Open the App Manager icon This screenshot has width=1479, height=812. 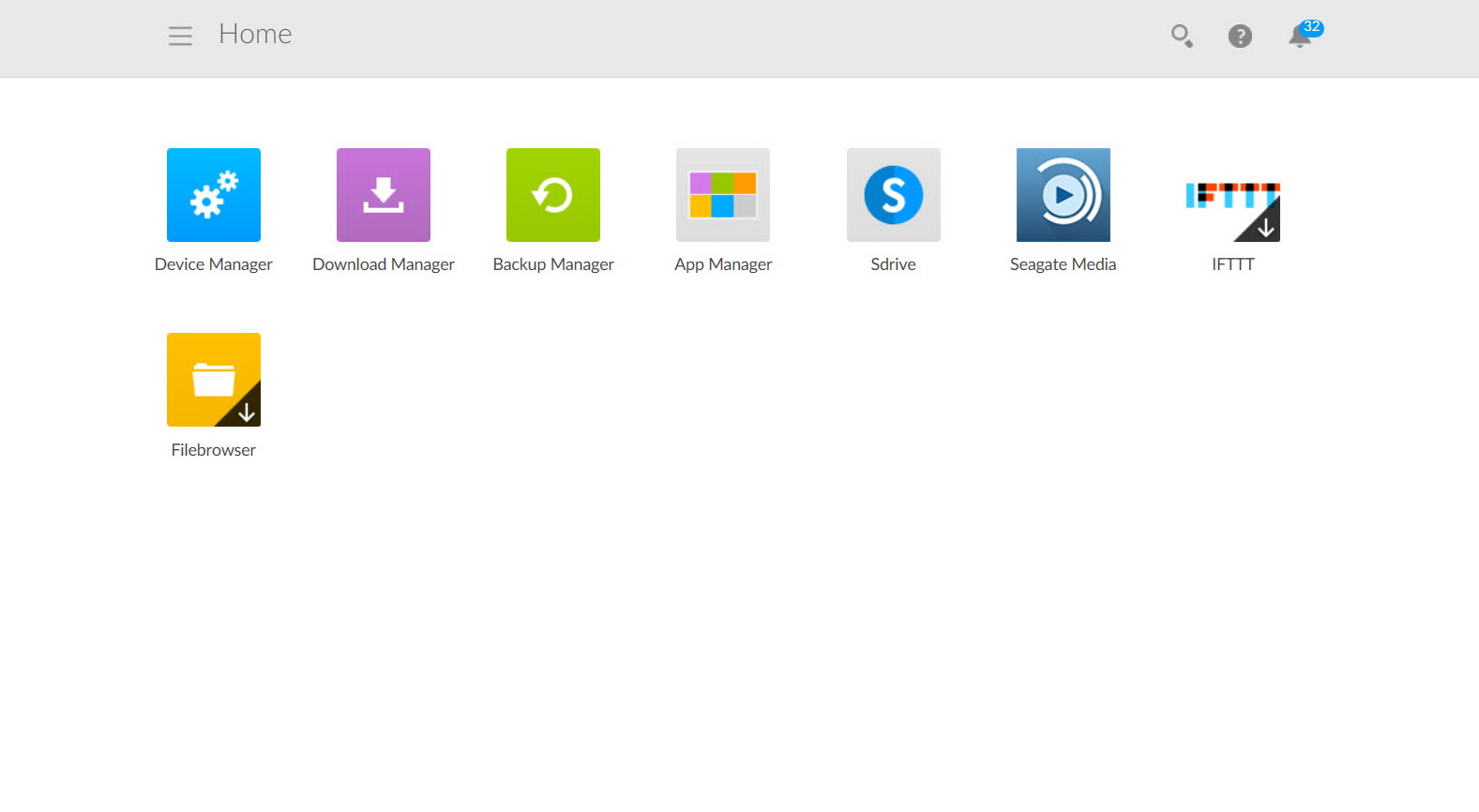tap(723, 195)
